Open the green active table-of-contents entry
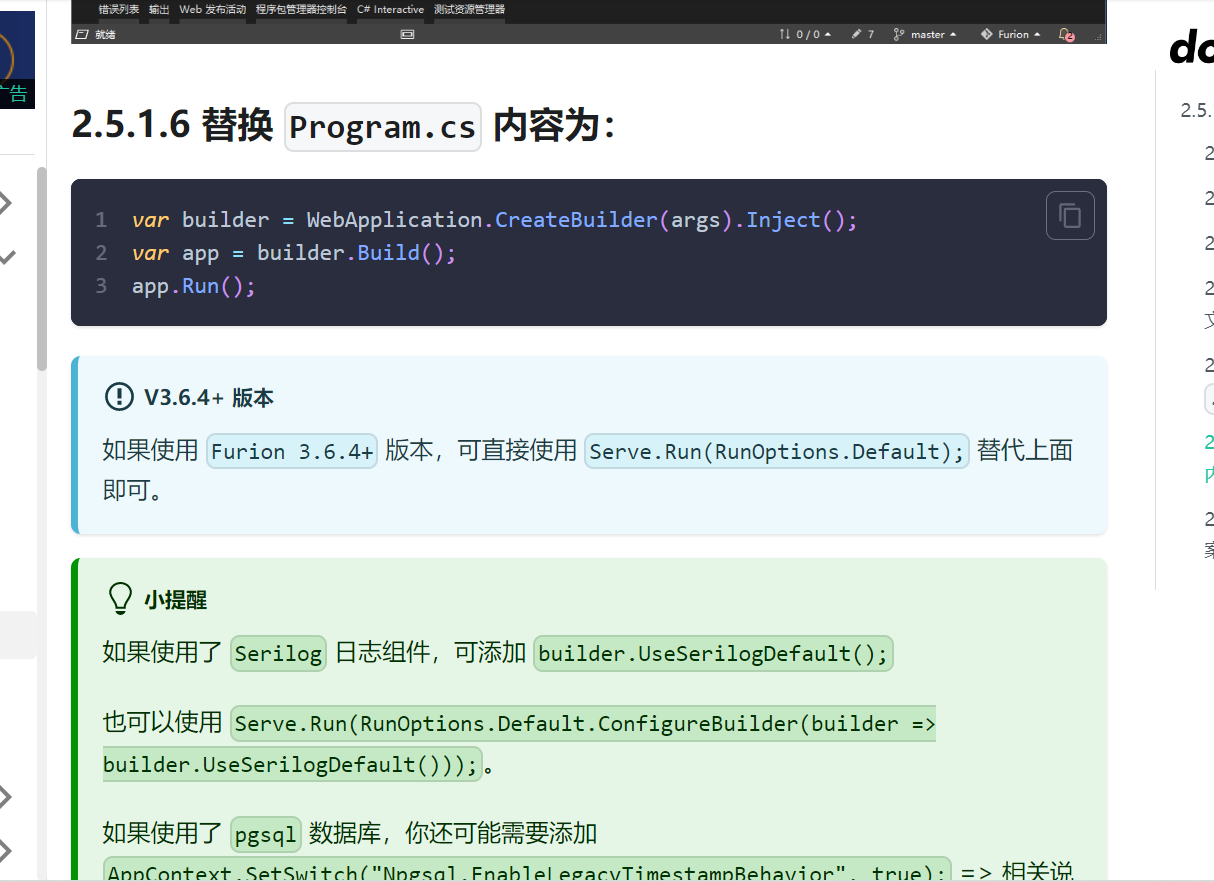Image resolution: width=1214 pixels, height=882 pixels. pos(1209,458)
